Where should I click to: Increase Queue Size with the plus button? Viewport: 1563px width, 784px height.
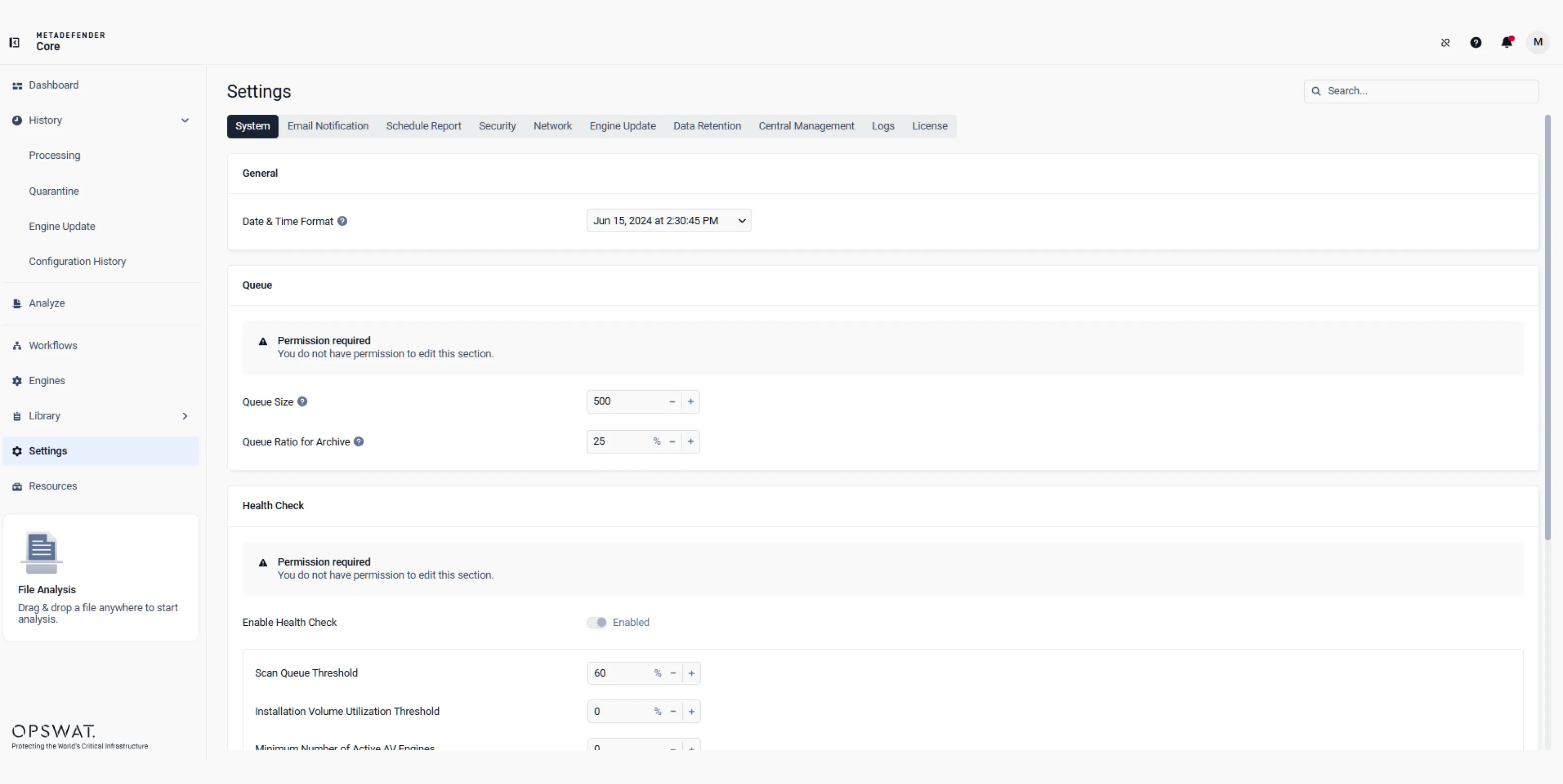[690, 401]
